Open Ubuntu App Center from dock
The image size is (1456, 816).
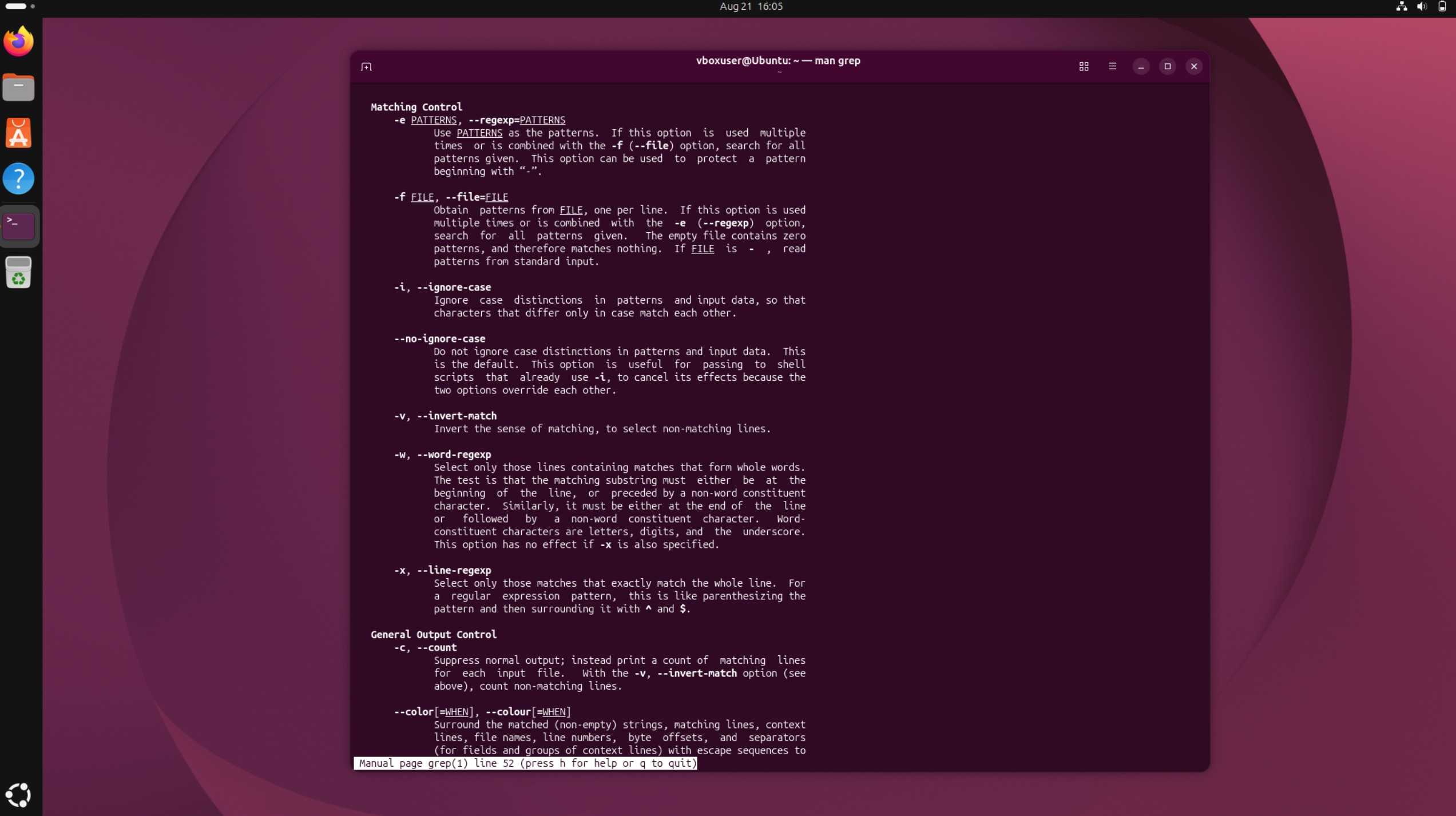tap(18, 133)
